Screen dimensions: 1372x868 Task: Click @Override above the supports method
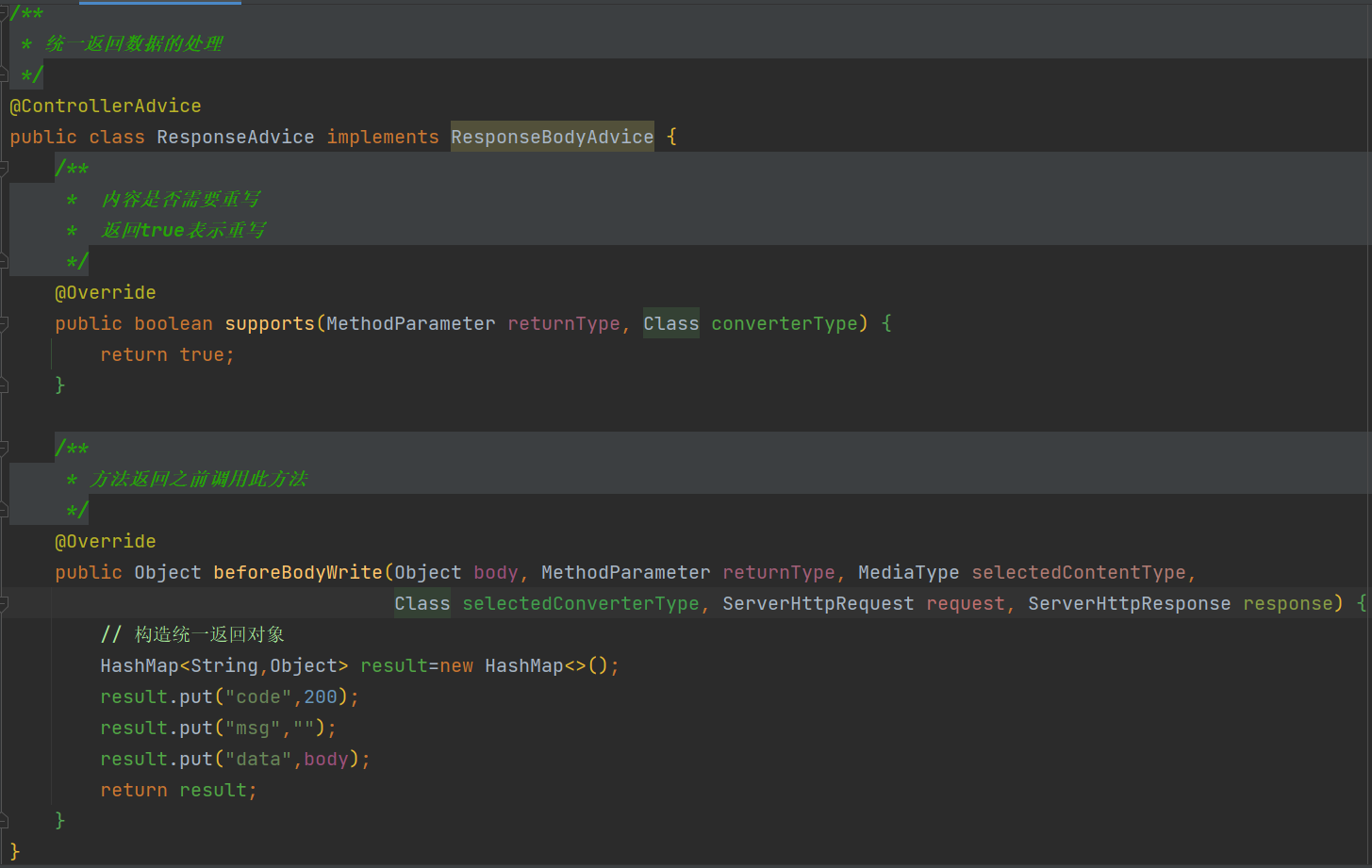(106, 292)
